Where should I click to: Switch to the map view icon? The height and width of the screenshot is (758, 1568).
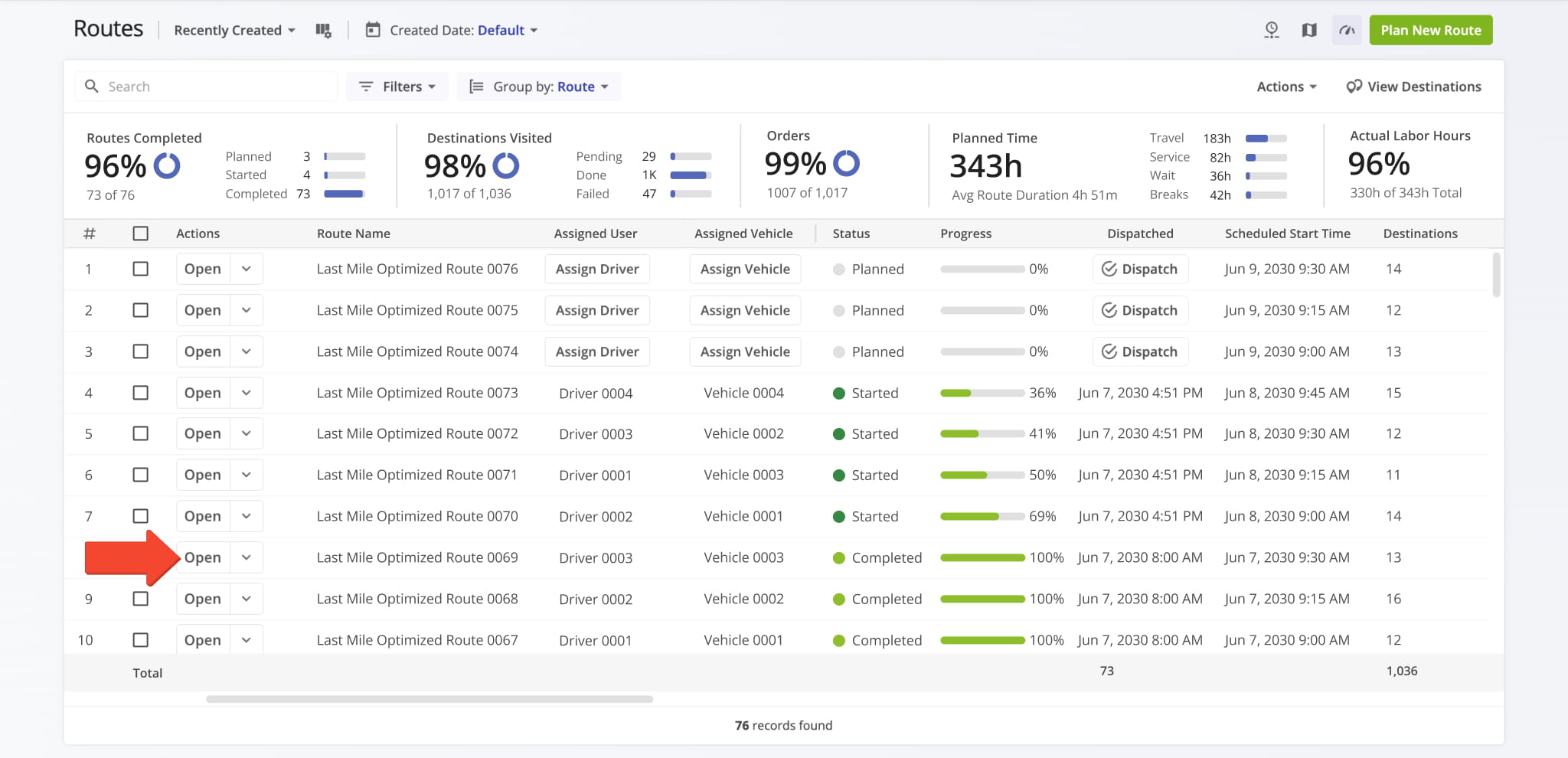point(1309,31)
